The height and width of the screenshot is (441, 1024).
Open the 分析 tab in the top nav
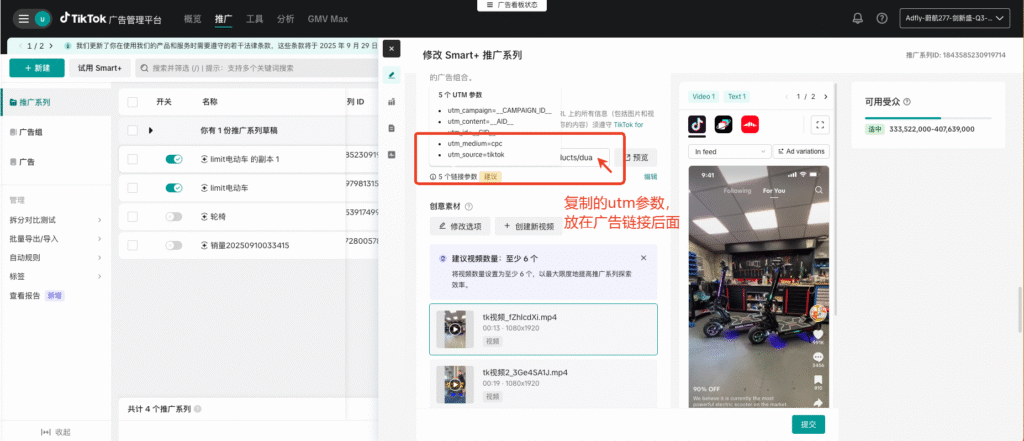coord(285,19)
